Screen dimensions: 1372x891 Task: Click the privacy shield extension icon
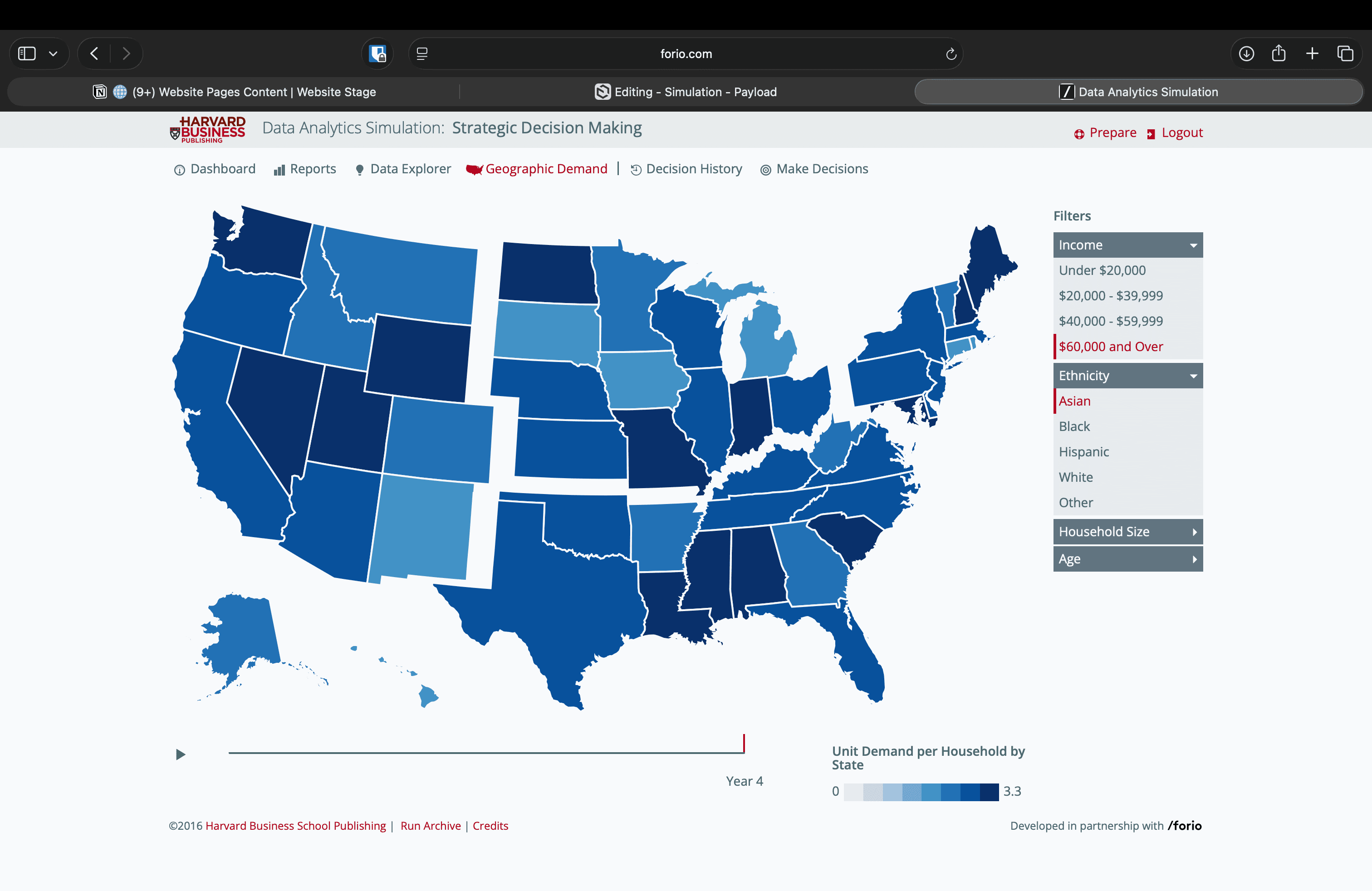tap(377, 54)
